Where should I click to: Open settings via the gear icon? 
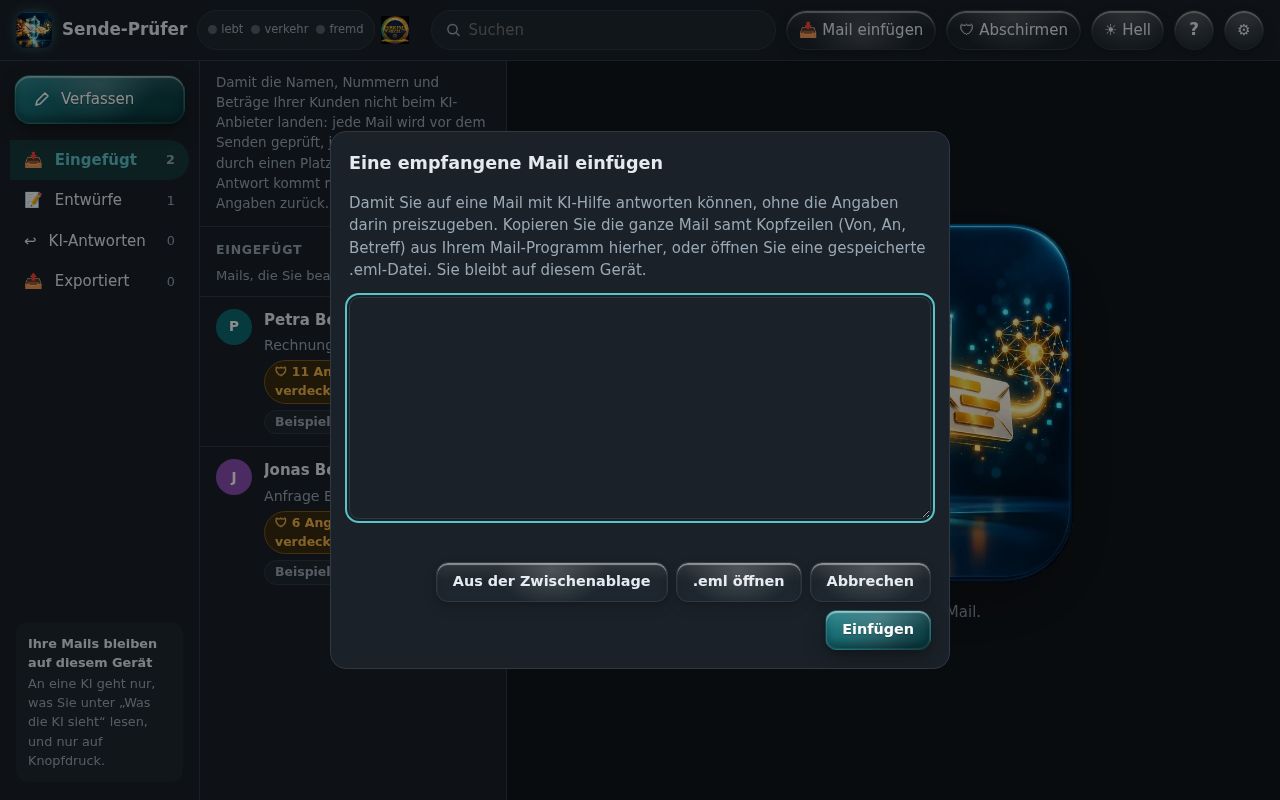(1244, 30)
